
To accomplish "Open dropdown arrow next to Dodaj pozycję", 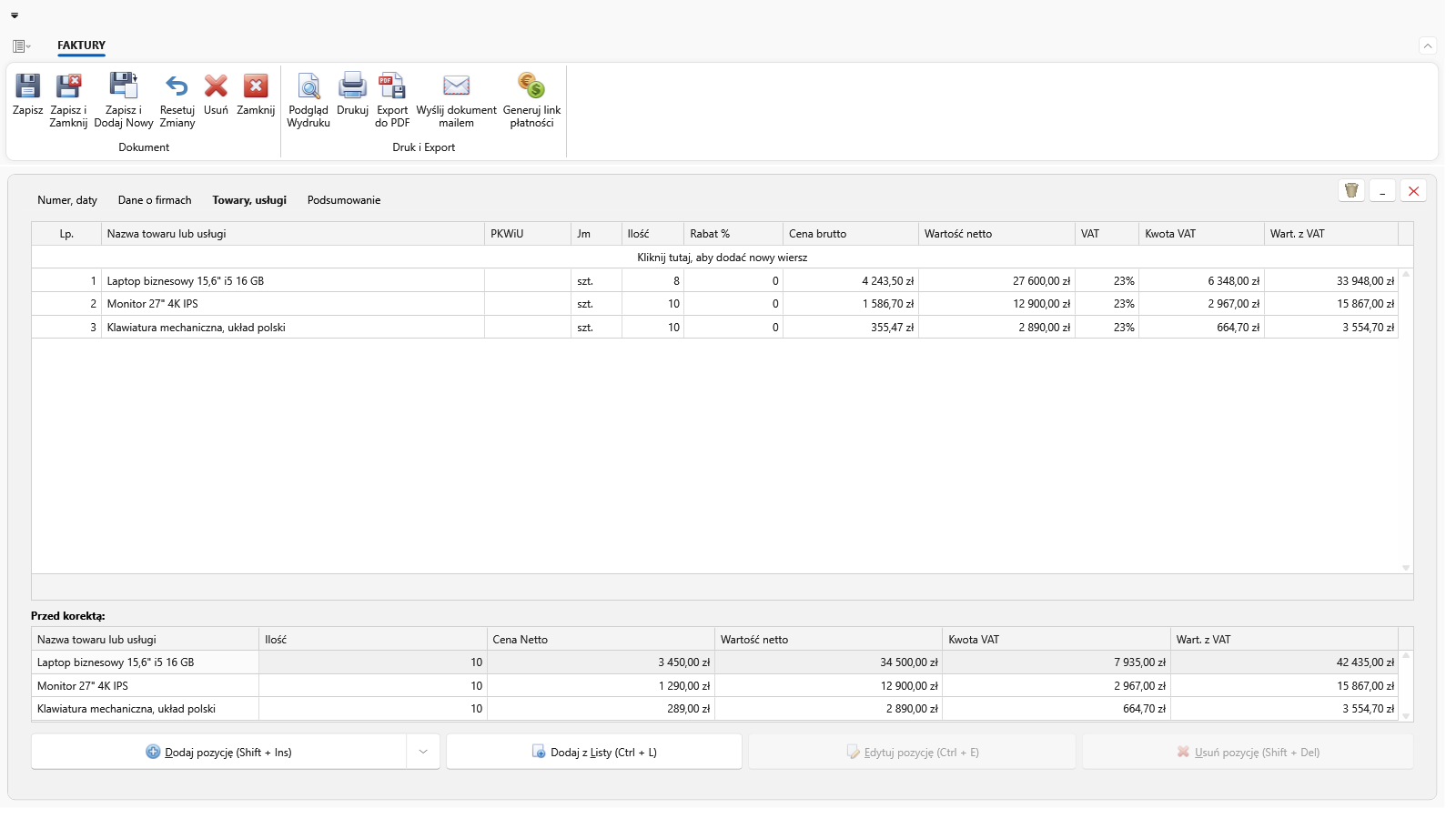I will click(x=423, y=752).
